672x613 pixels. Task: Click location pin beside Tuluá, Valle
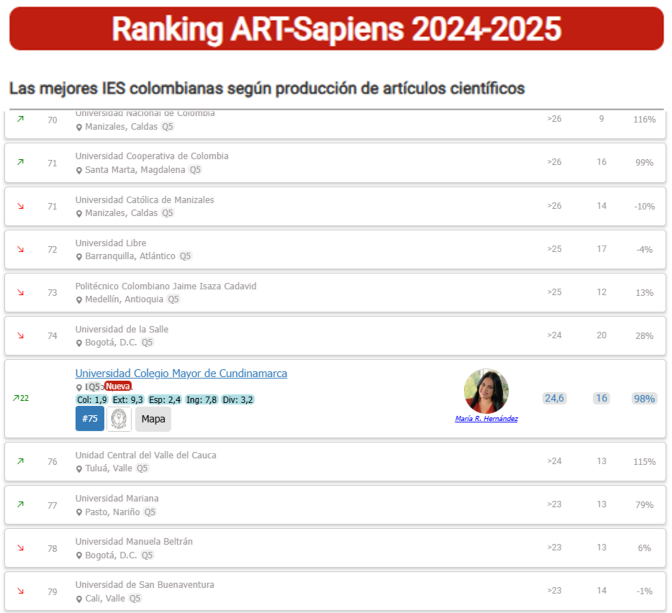(x=79, y=469)
